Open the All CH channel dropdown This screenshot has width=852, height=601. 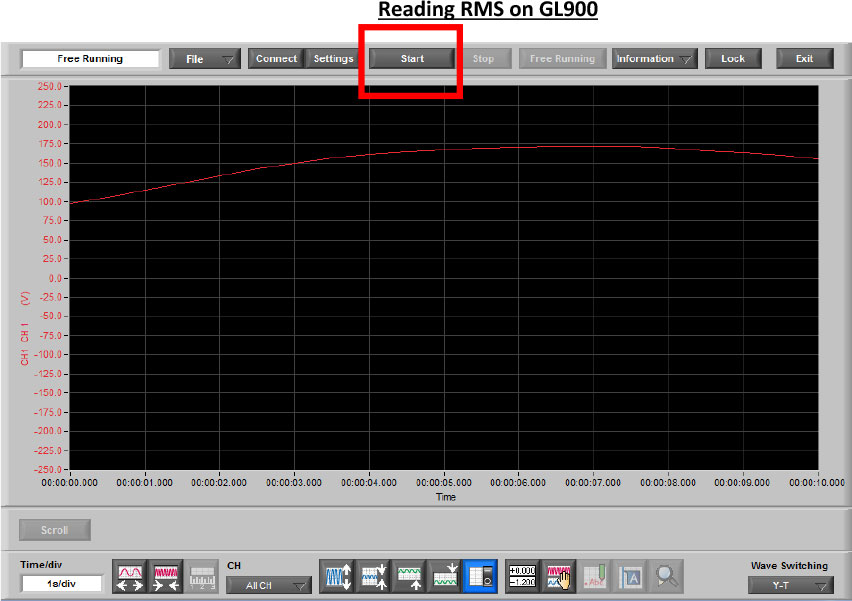pyautogui.click(x=269, y=586)
